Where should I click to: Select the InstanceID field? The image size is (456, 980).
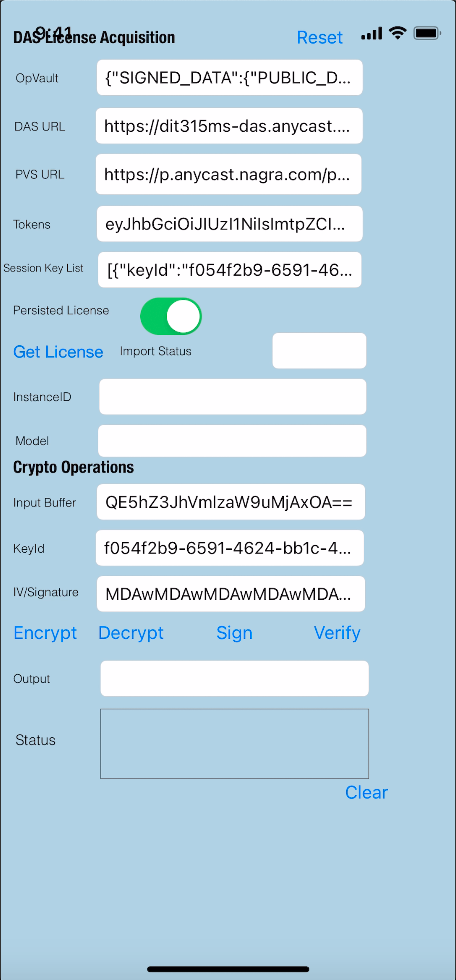coord(232,396)
